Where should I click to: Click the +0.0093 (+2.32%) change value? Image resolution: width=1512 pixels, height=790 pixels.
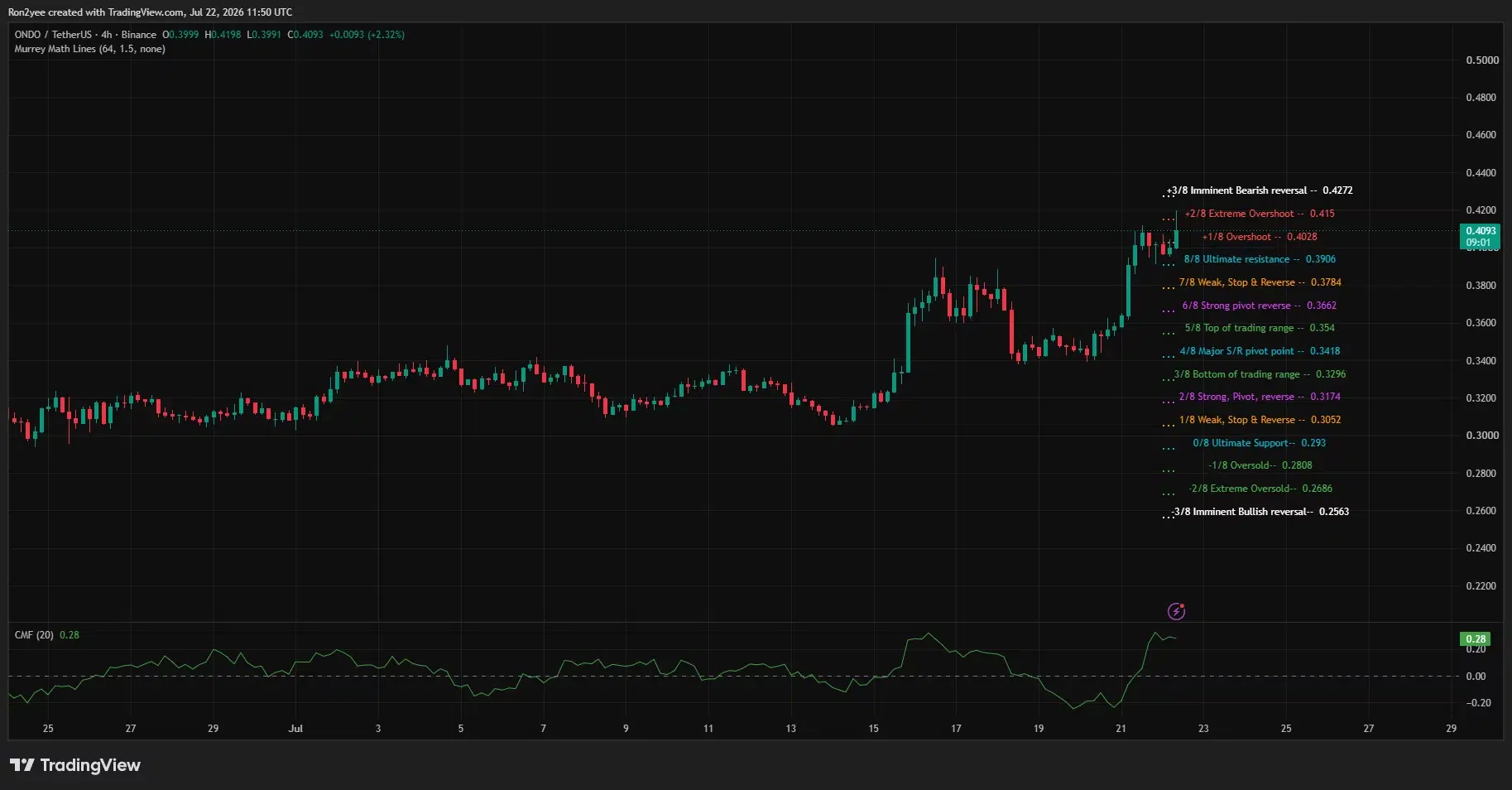[x=367, y=35]
